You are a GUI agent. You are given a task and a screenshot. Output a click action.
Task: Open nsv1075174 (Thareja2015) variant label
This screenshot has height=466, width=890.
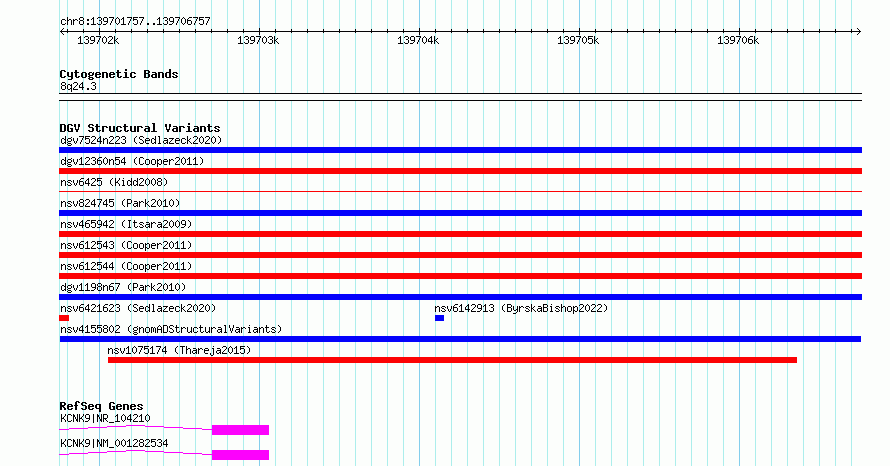[179, 350]
